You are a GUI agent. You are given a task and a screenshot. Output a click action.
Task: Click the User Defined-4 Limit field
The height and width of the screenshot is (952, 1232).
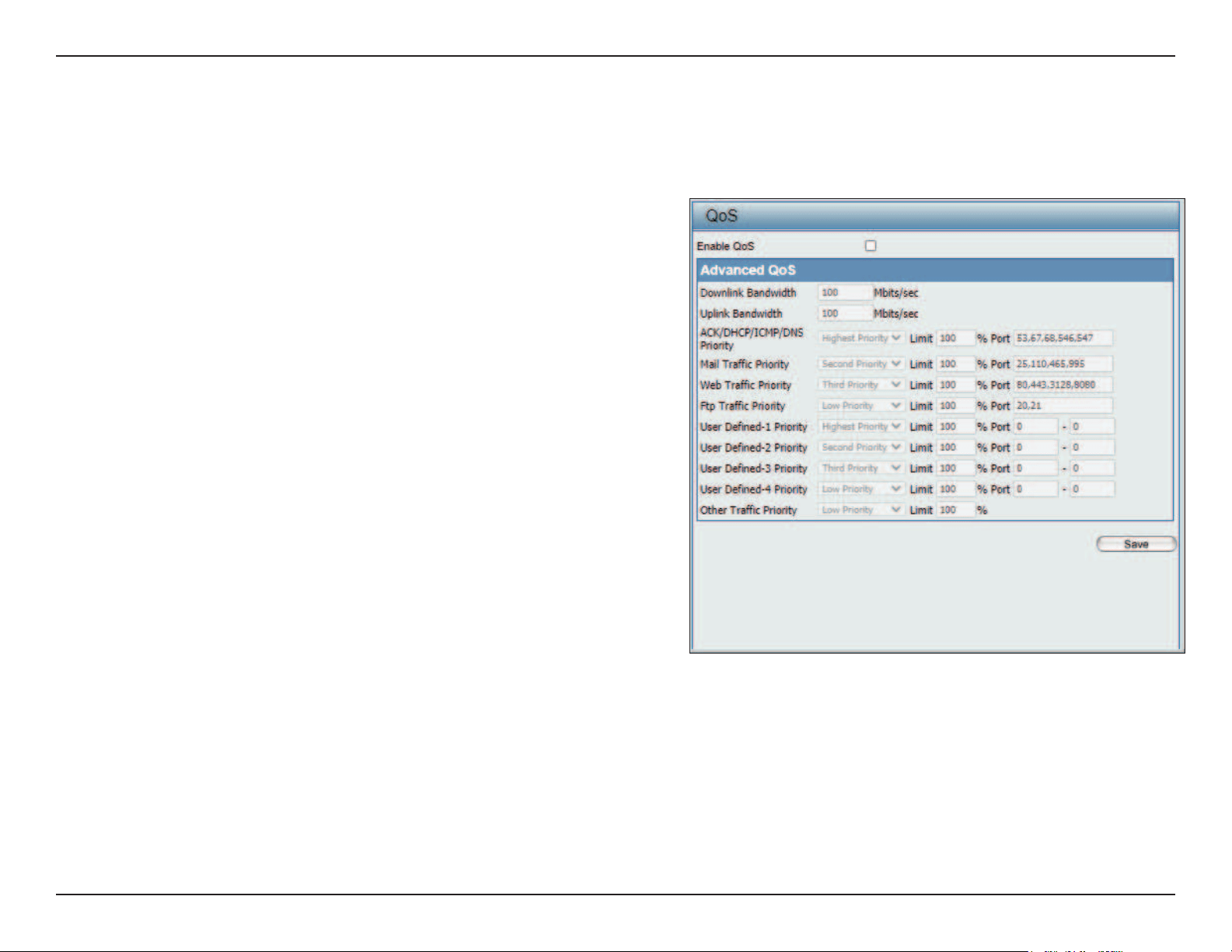tap(955, 490)
